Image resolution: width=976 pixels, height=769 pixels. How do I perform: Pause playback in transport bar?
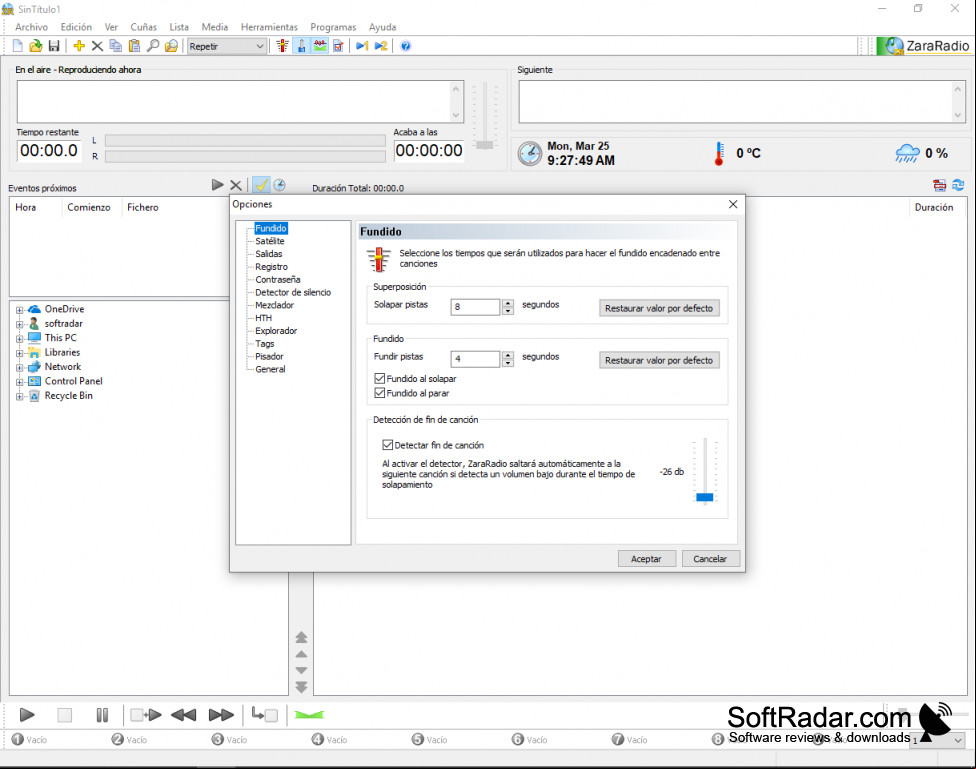(102, 715)
